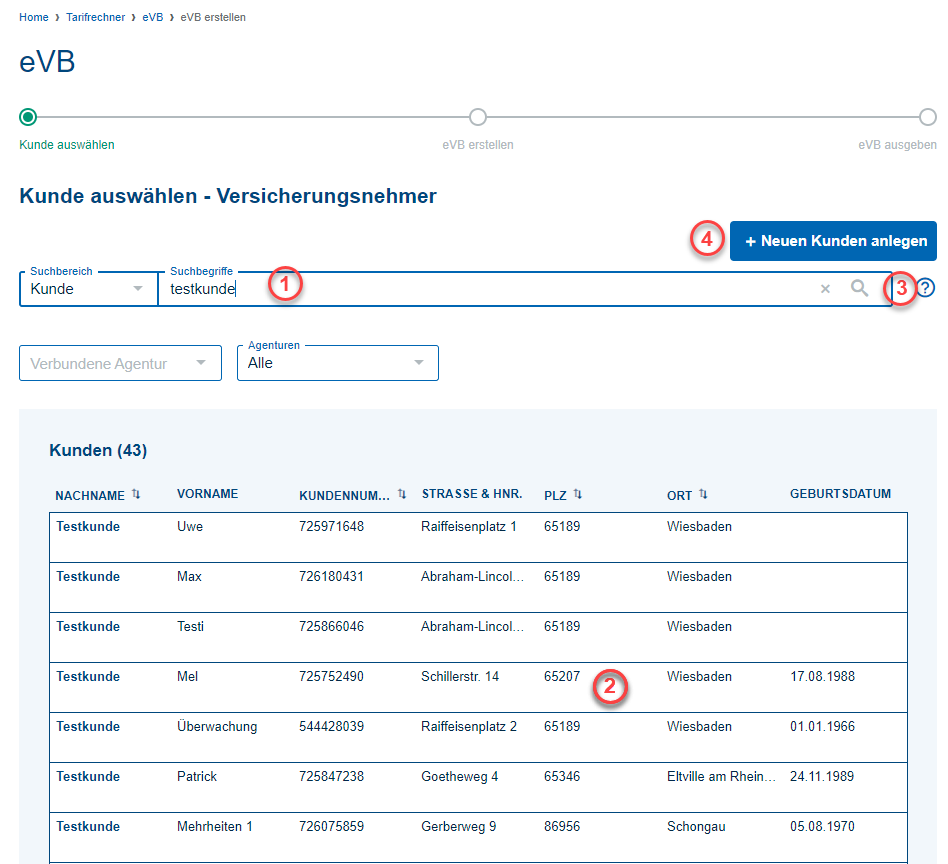Sort customers by Nachname column arrows
This screenshot has width=948, height=864.
(136, 494)
